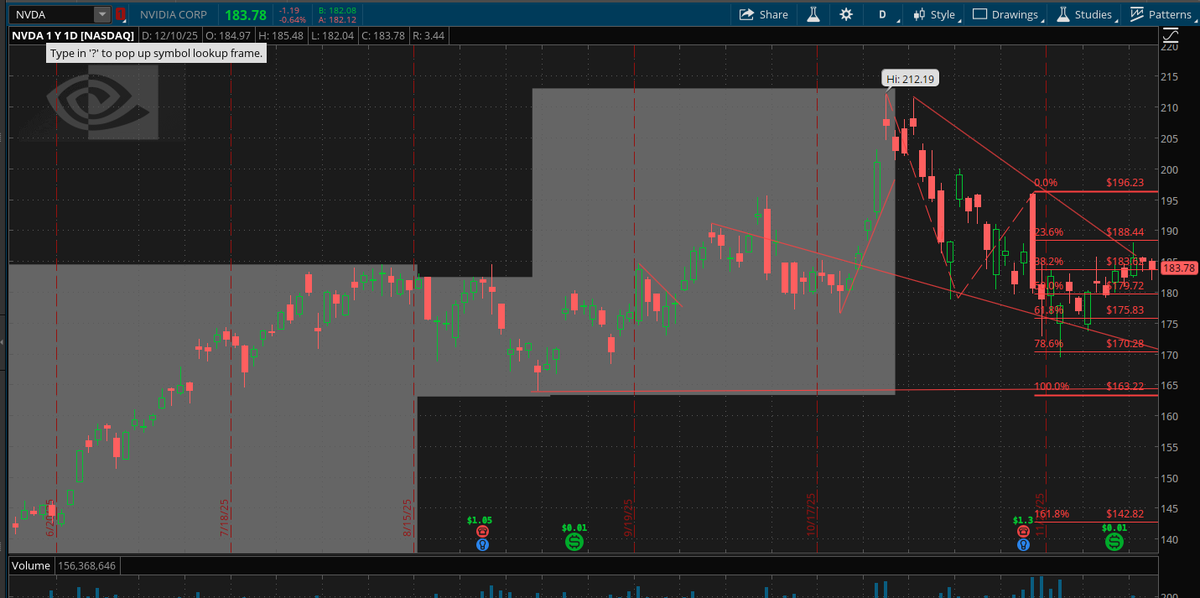This screenshot has height=598, width=1200.
Task: Click the red earnings phone icon under $1.3
Action: (x=1023, y=533)
